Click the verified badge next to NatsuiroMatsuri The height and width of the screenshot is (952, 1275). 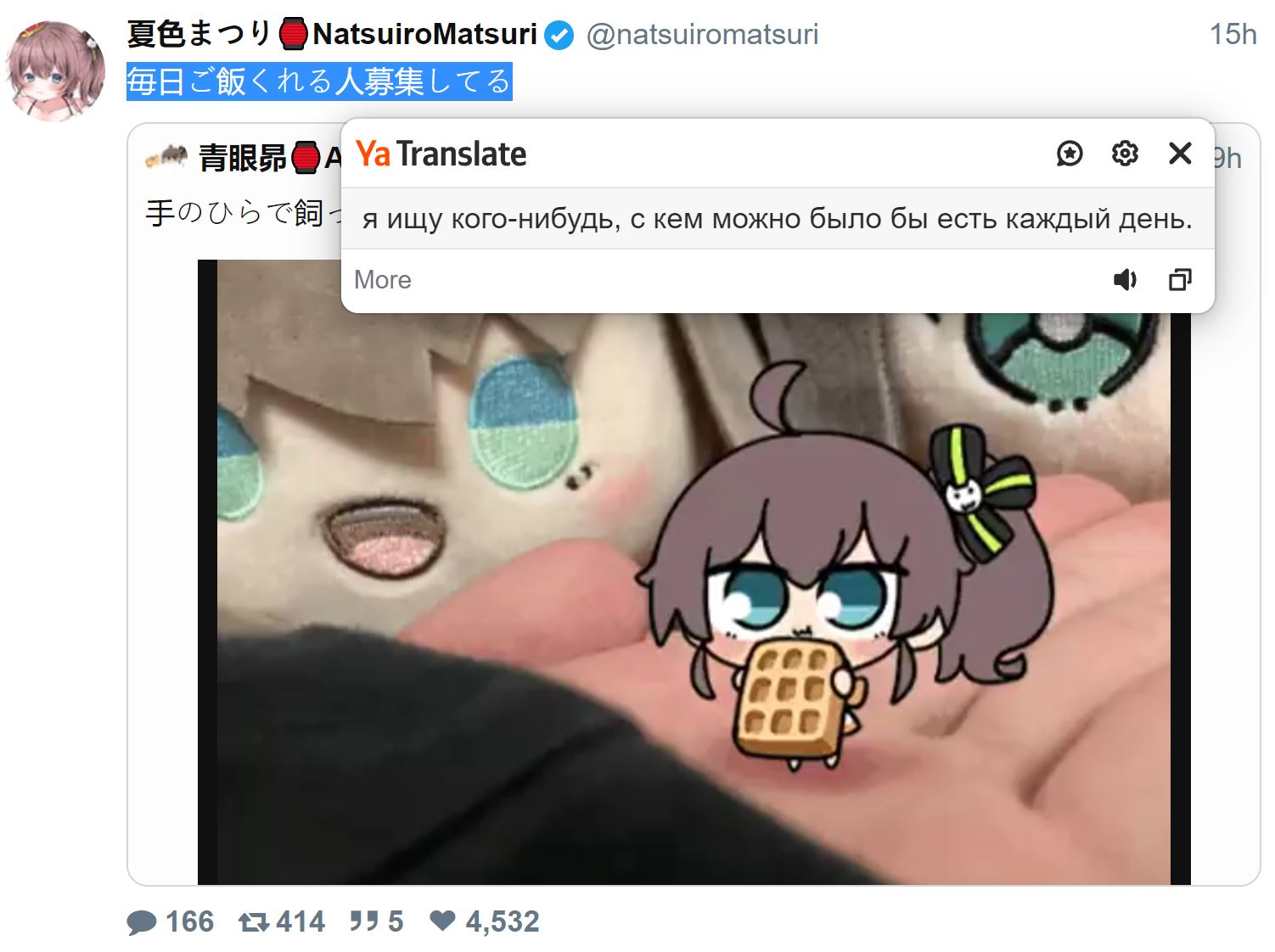(x=559, y=36)
